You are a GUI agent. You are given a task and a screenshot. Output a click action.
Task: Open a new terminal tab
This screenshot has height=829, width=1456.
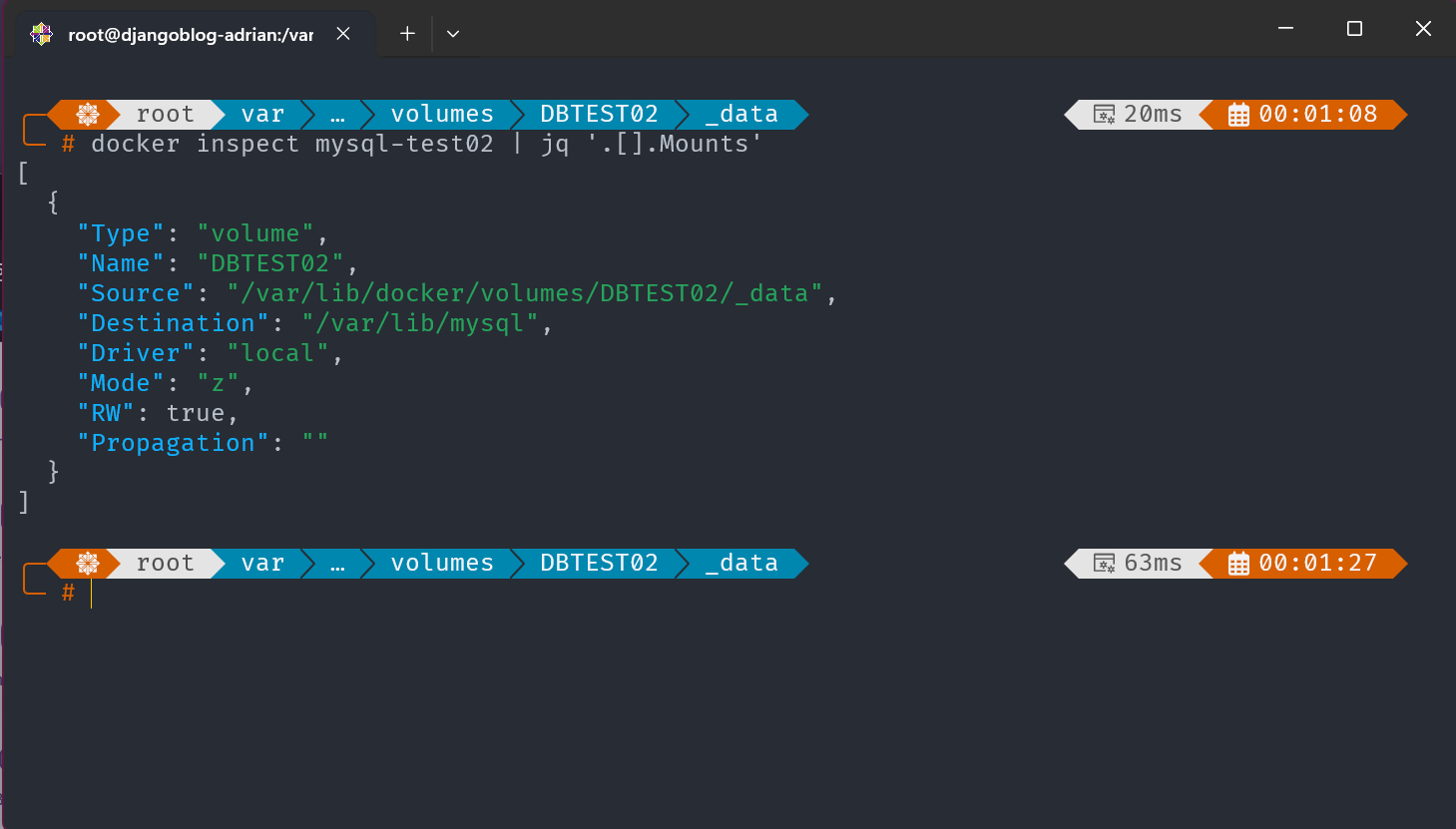pos(407,34)
